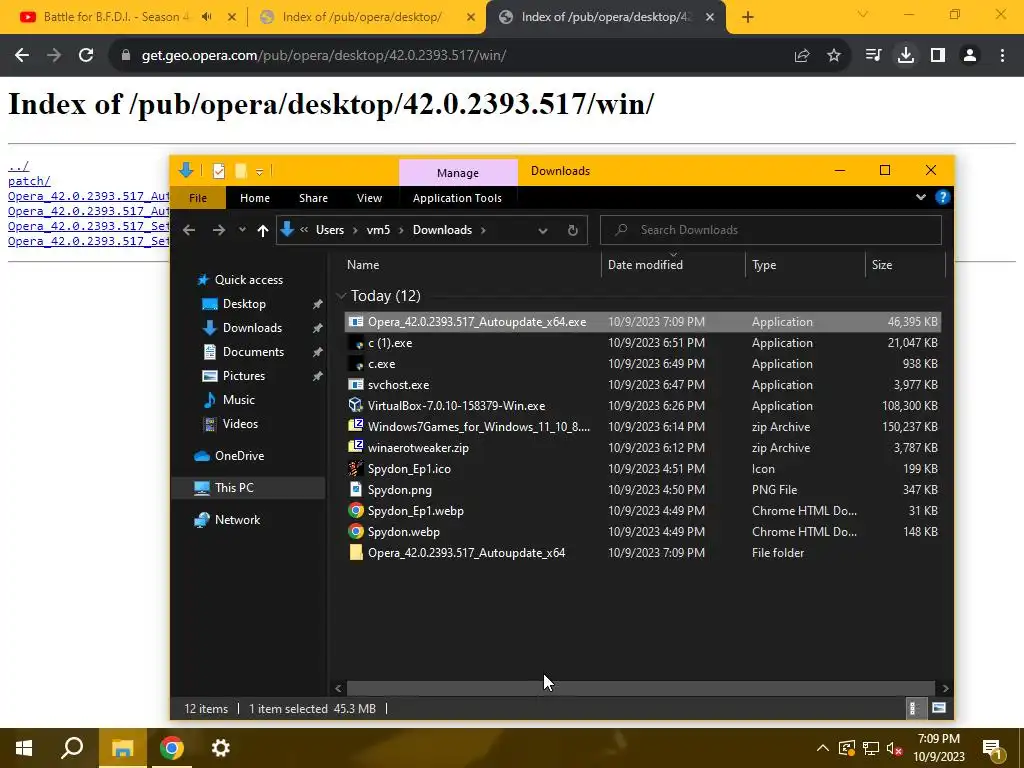Select This PC in navigation pane
Screen dimensions: 1024x768
point(234,488)
